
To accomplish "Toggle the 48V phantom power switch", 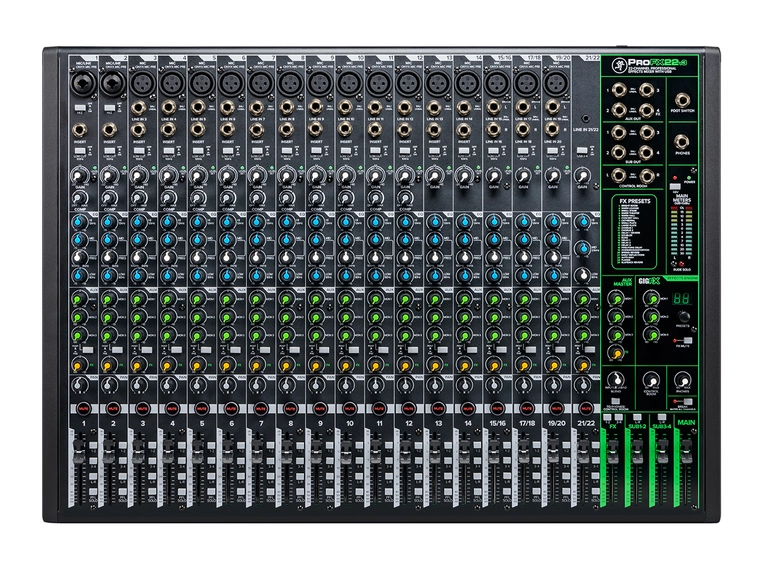I will coord(674,187).
